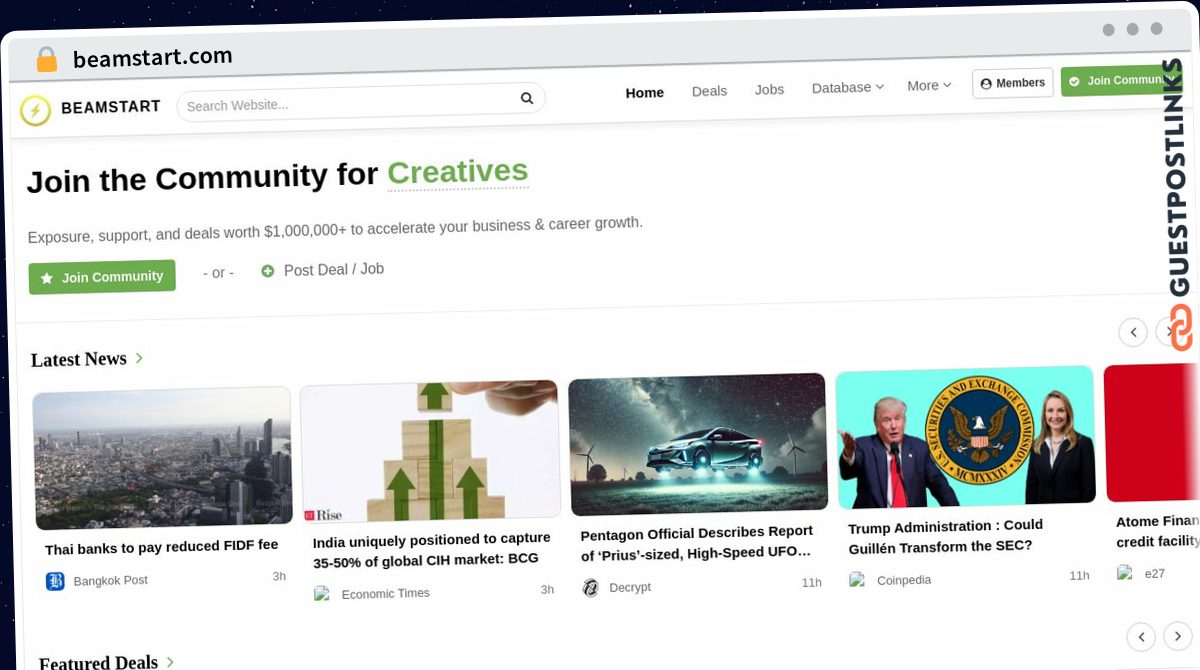
Task: Click the Bangkok Post source name
Action: point(110,580)
